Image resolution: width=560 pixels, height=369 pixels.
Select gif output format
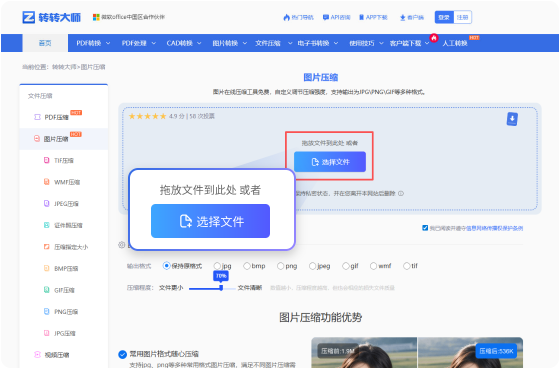pyautogui.click(x=346, y=266)
